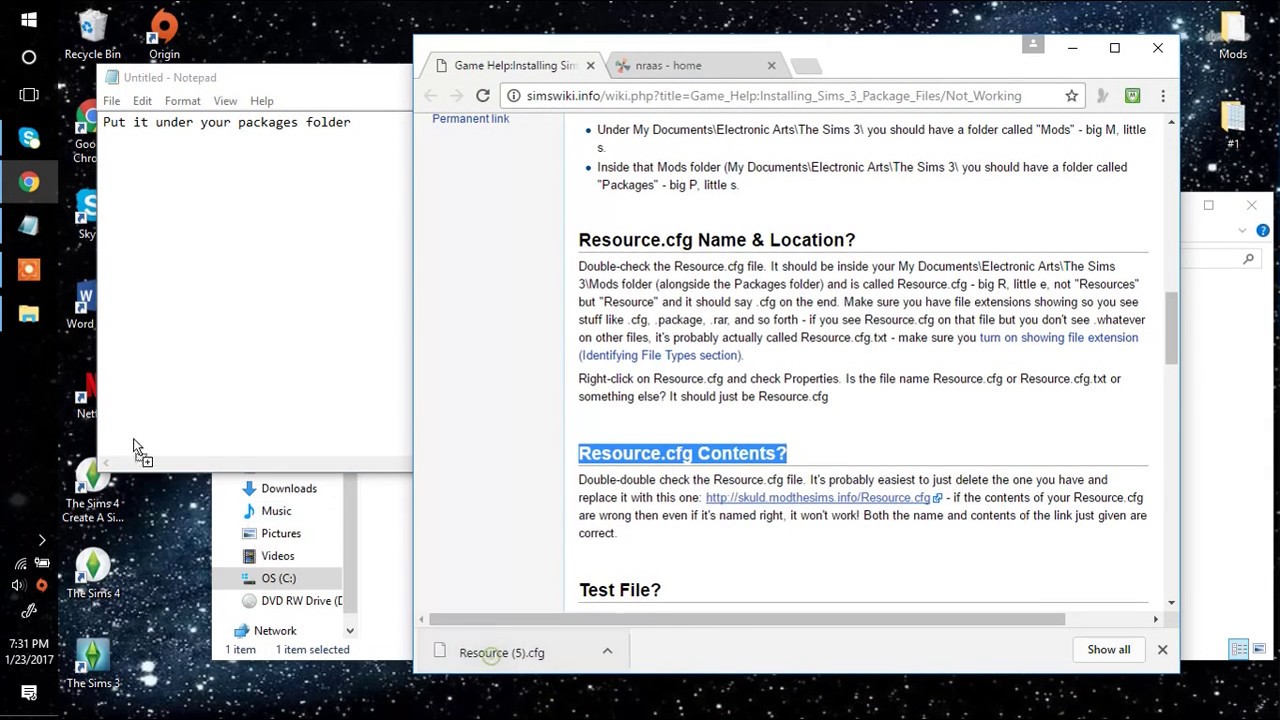Image resolution: width=1280 pixels, height=720 pixels.
Task: Close the nraas - home tab
Action: point(771,66)
